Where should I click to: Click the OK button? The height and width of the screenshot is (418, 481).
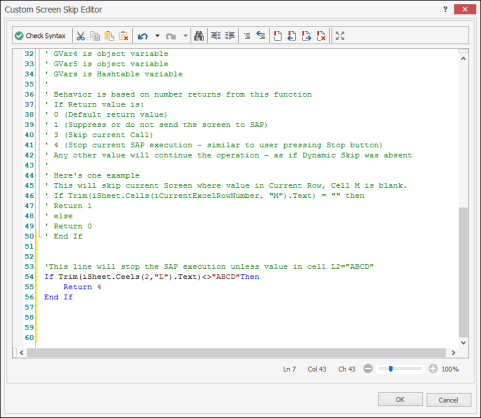tap(400, 399)
